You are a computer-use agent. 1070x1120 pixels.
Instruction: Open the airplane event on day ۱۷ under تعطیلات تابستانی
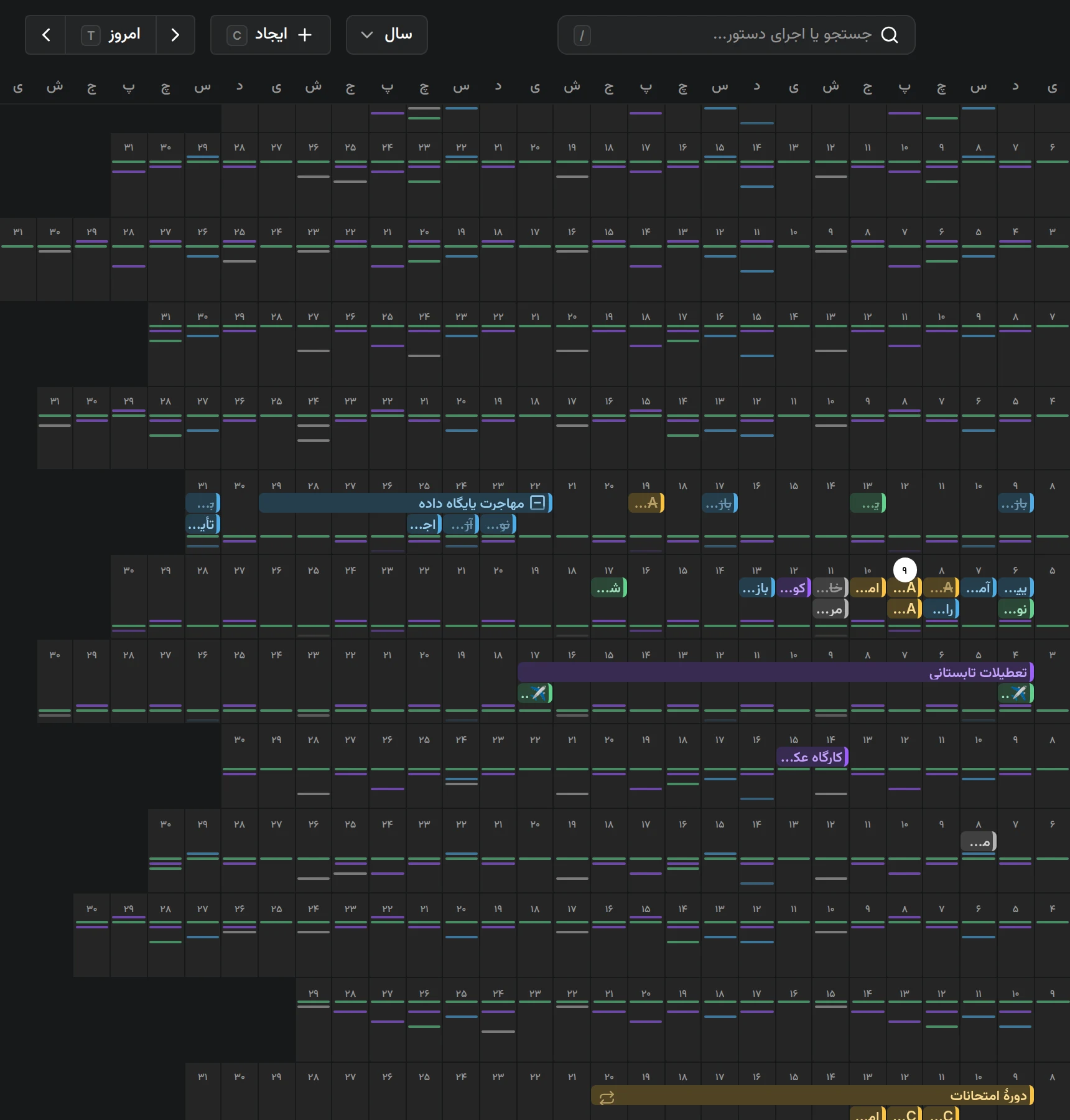(x=535, y=693)
